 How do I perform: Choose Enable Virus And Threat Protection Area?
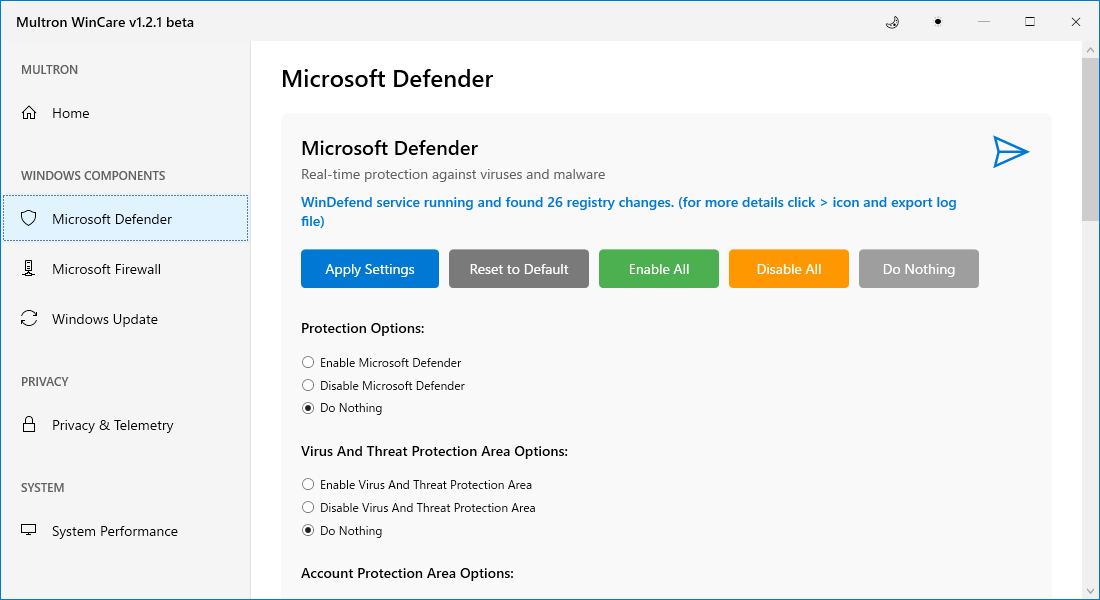point(308,485)
